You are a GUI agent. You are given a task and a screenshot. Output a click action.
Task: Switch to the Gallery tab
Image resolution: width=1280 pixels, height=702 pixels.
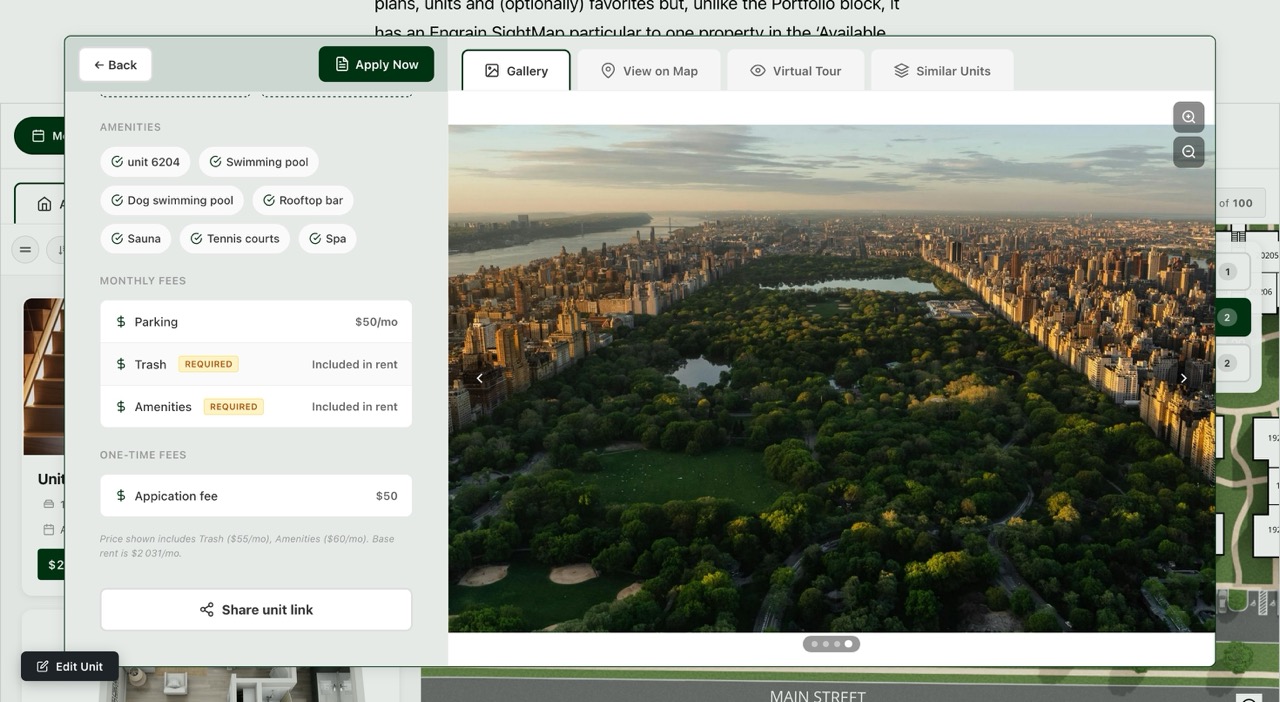pyautogui.click(x=516, y=71)
